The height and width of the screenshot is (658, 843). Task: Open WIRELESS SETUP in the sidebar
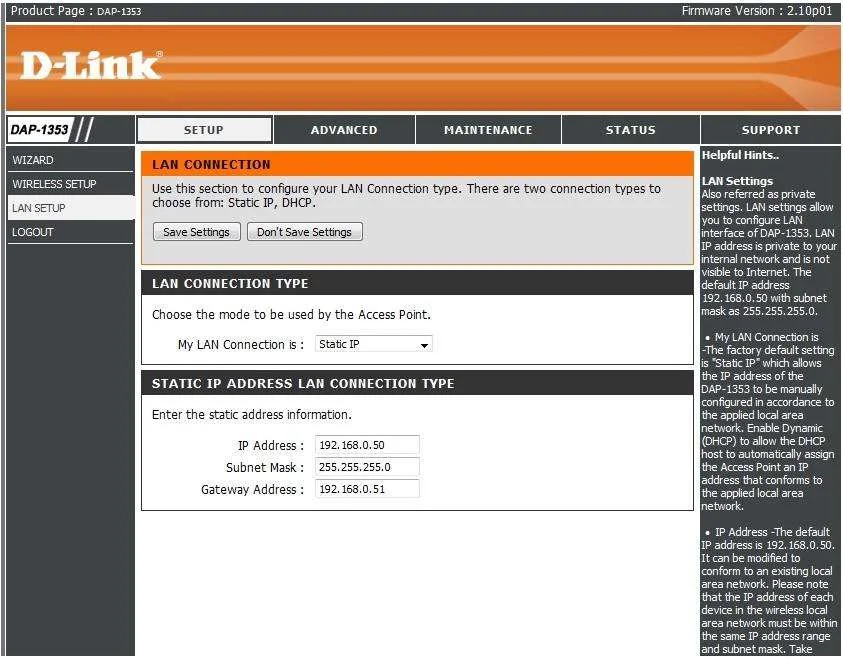click(70, 184)
